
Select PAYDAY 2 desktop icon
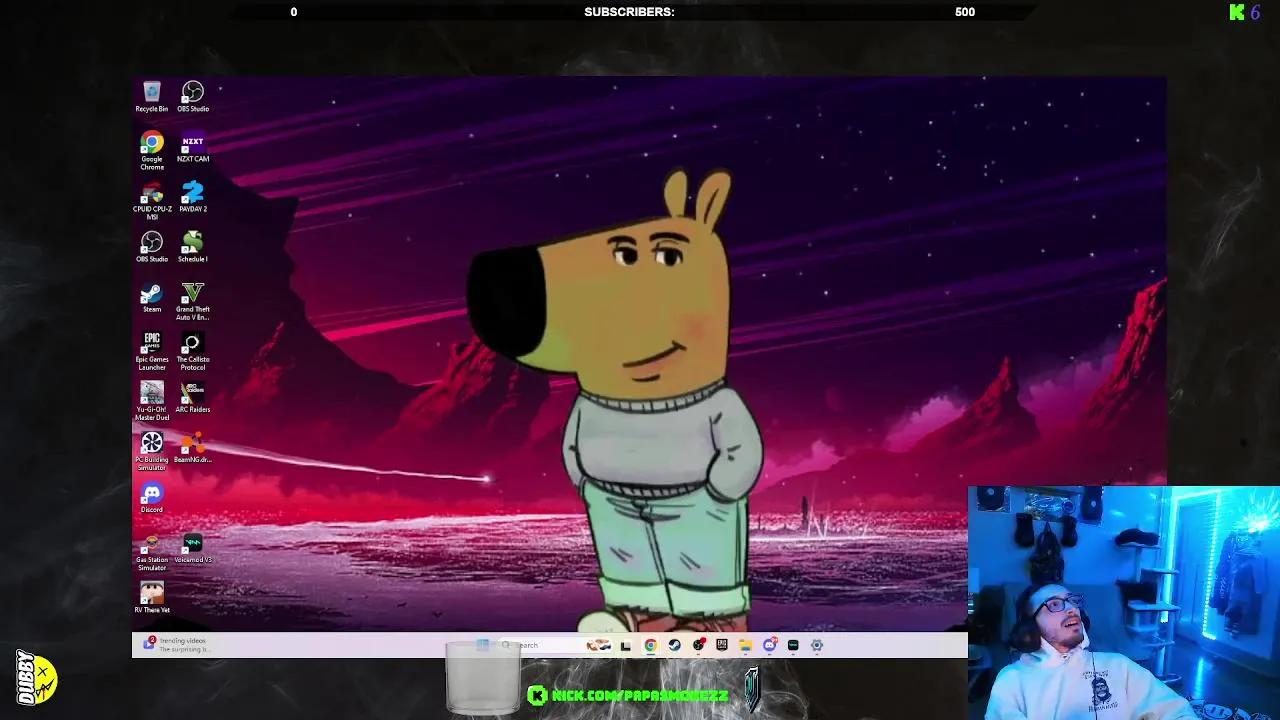193,197
